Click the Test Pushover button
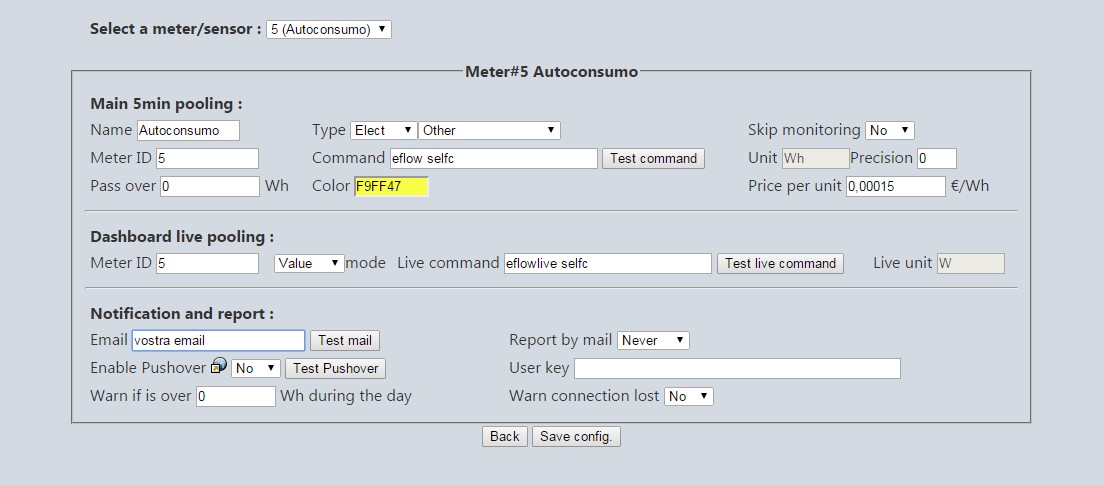Image resolution: width=1104 pixels, height=485 pixels. point(335,368)
